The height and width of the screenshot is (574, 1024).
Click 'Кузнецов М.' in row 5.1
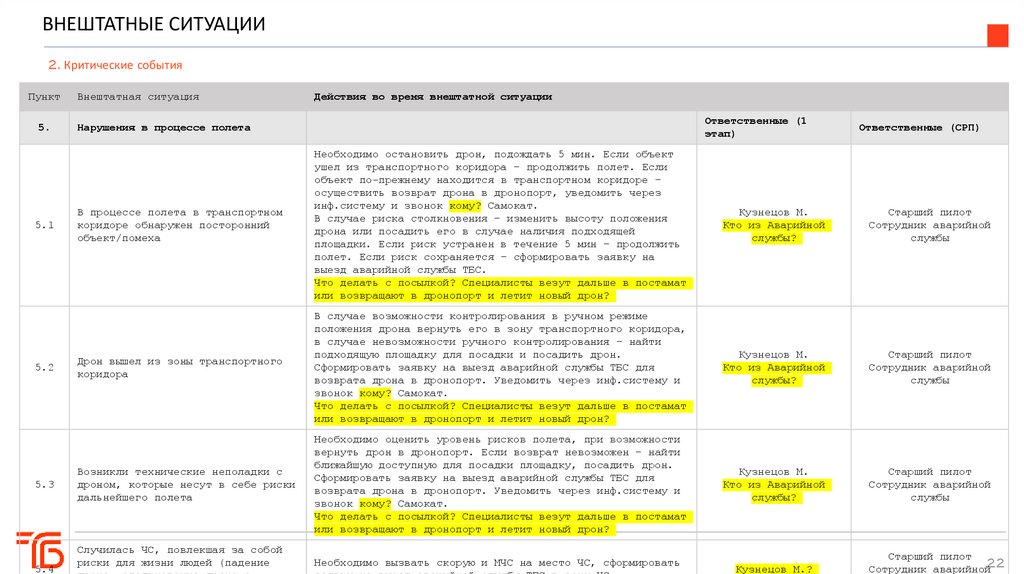[x=773, y=212]
